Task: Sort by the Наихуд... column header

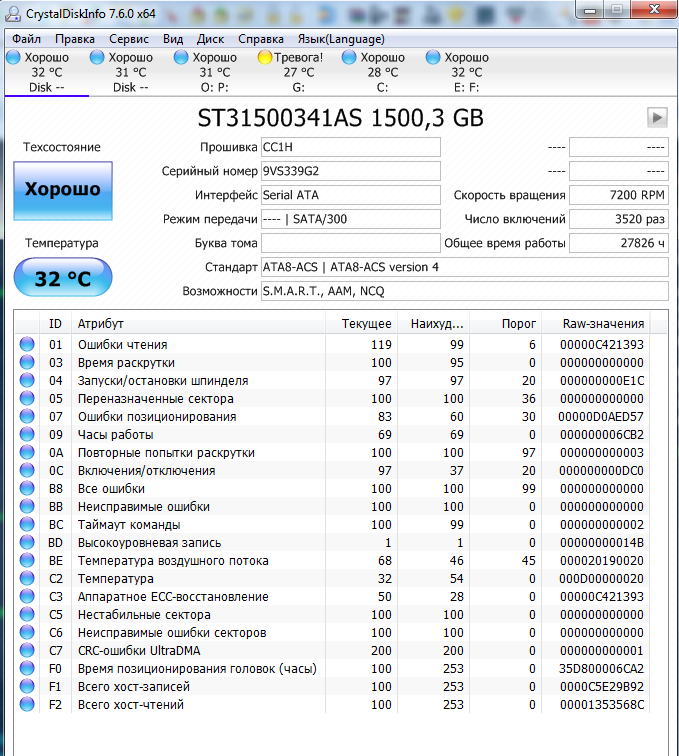Action: [434, 324]
